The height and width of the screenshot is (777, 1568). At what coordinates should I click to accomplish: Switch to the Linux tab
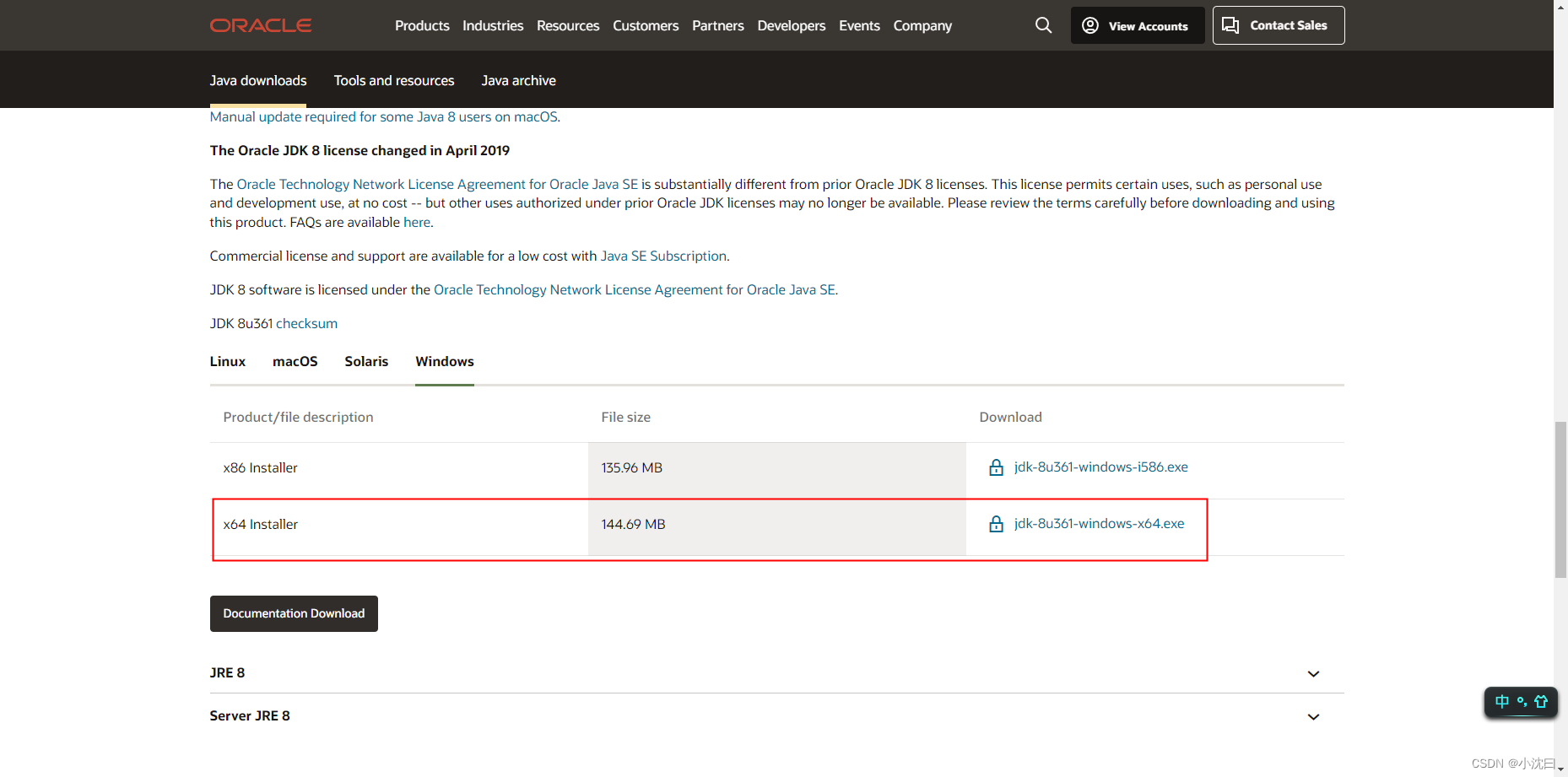pos(227,361)
